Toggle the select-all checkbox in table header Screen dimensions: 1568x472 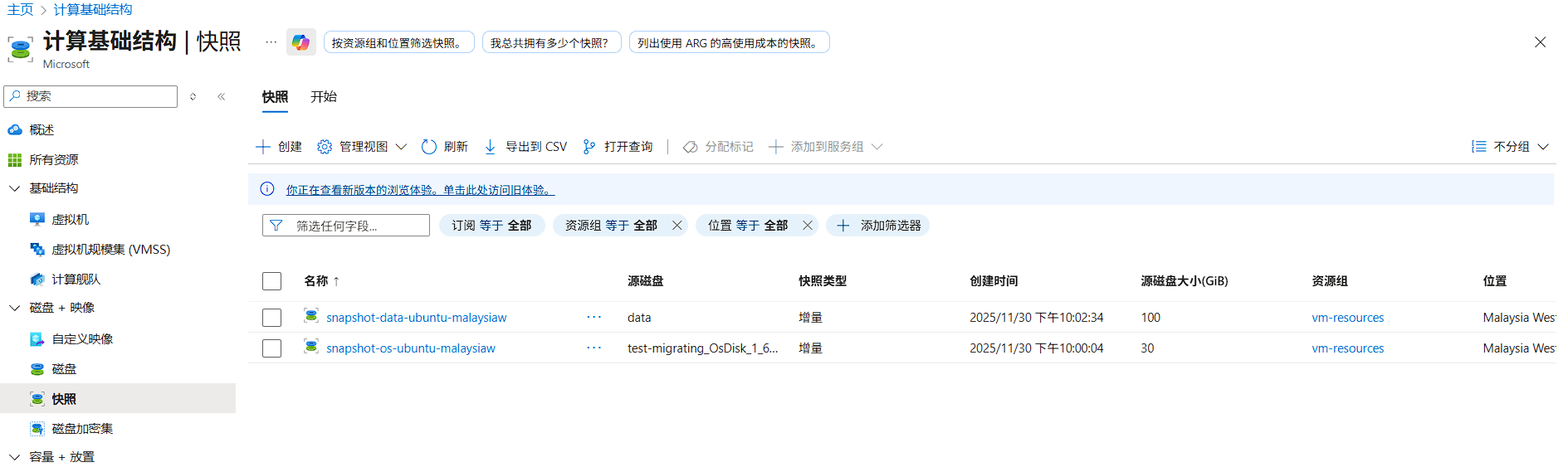[x=271, y=281]
